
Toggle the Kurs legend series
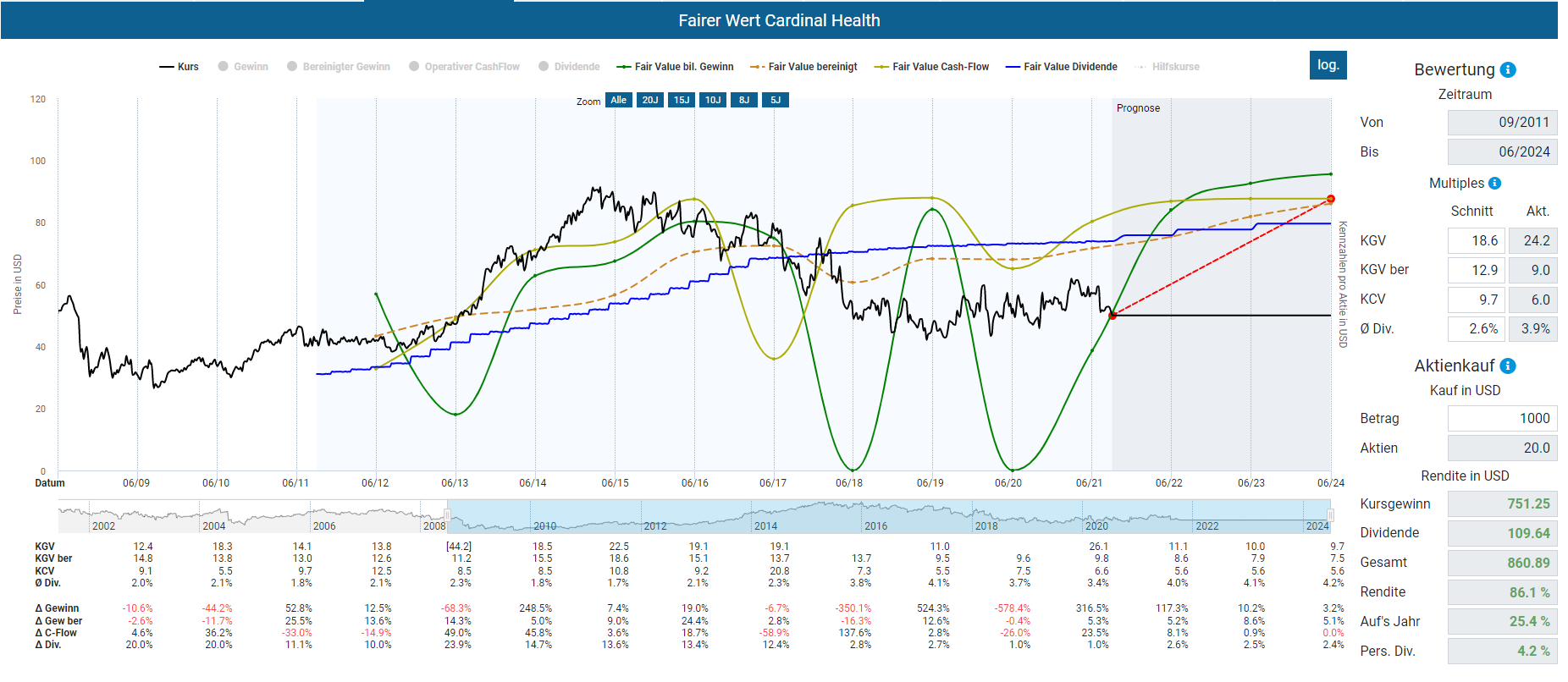click(179, 67)
